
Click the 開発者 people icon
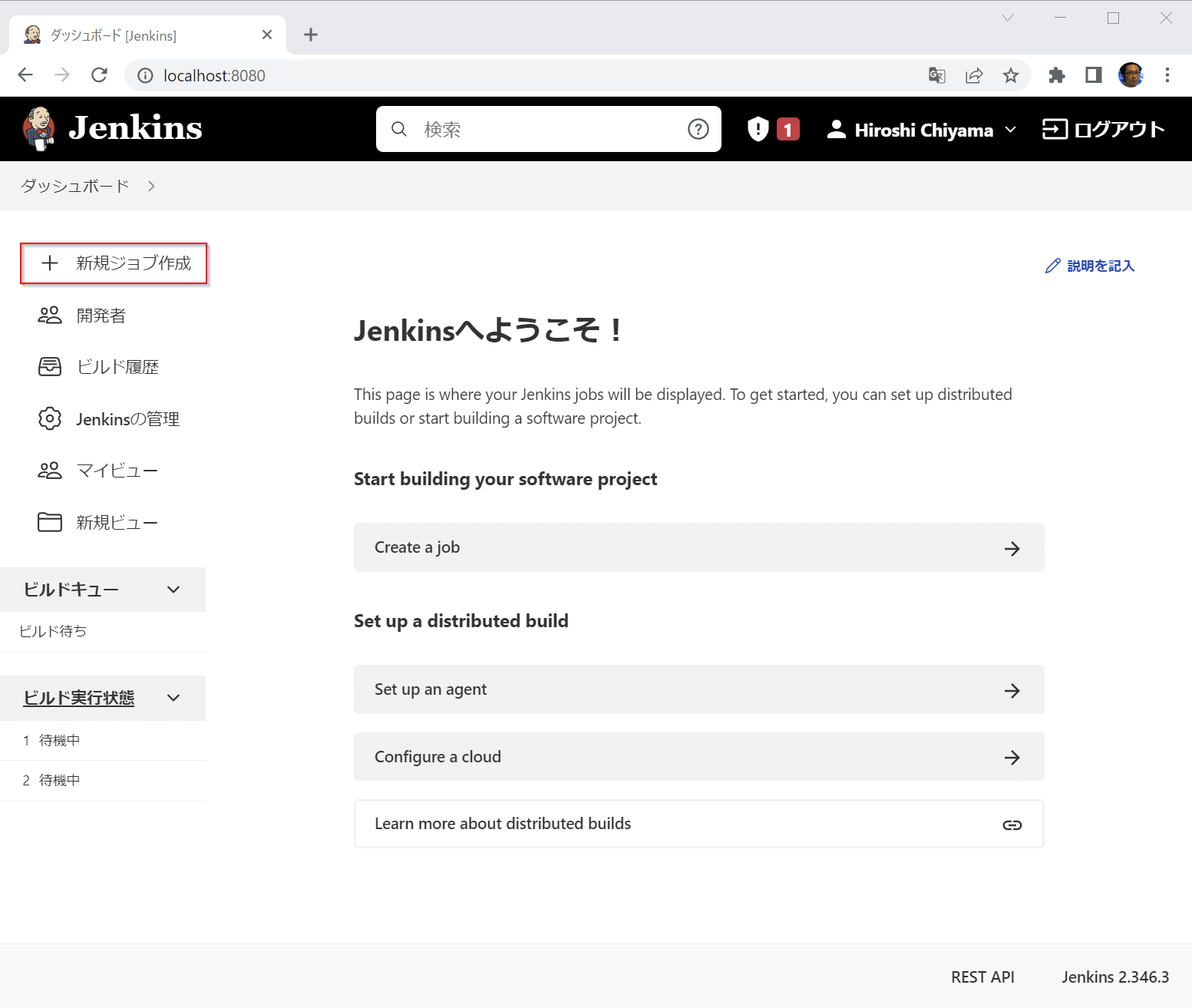point(50,316)
